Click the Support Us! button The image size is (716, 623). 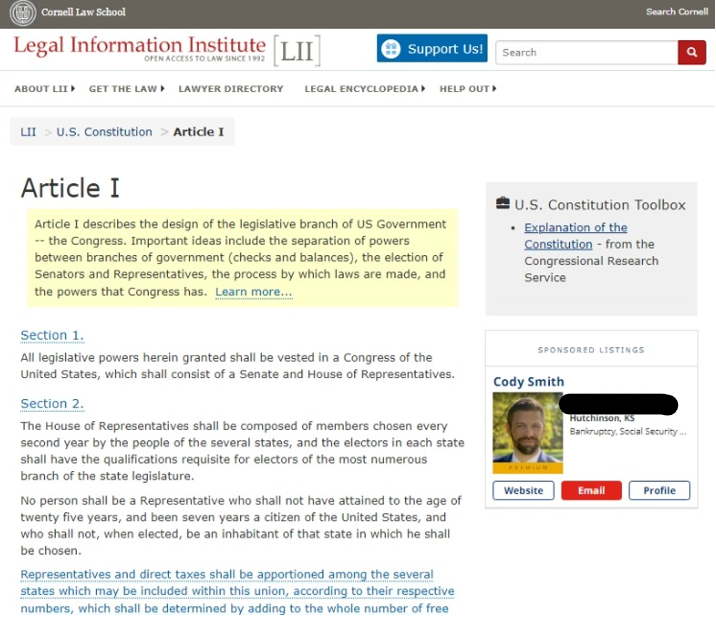tap(432, 48)
